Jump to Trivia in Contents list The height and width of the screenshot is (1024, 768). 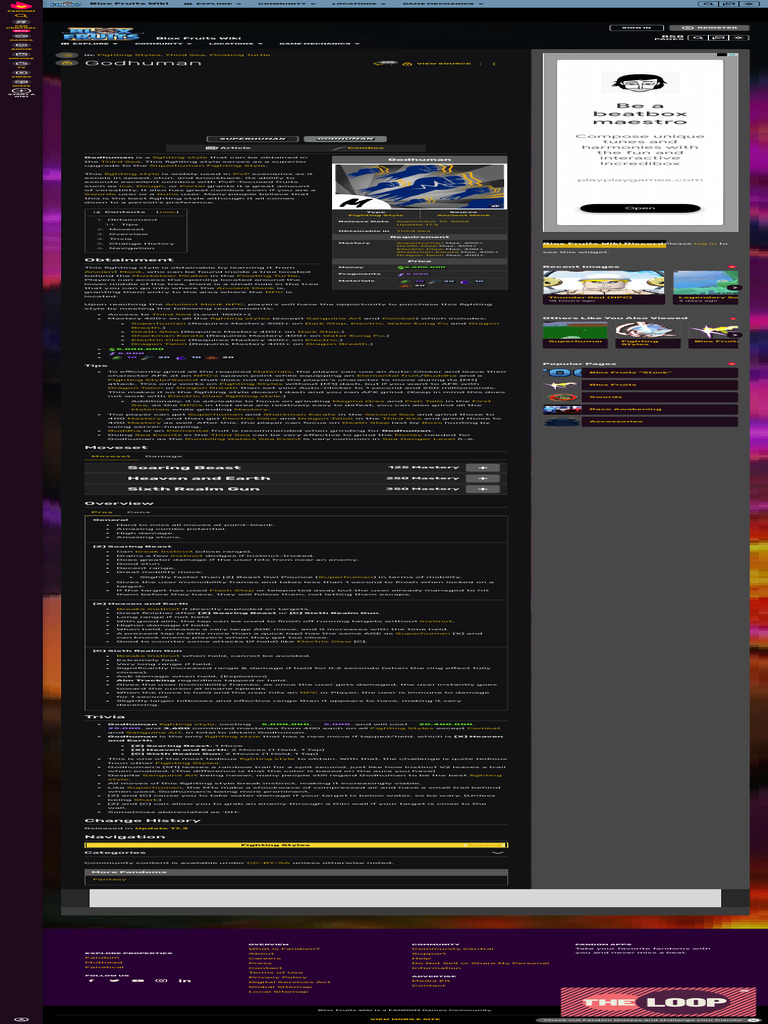click(120, 238)
